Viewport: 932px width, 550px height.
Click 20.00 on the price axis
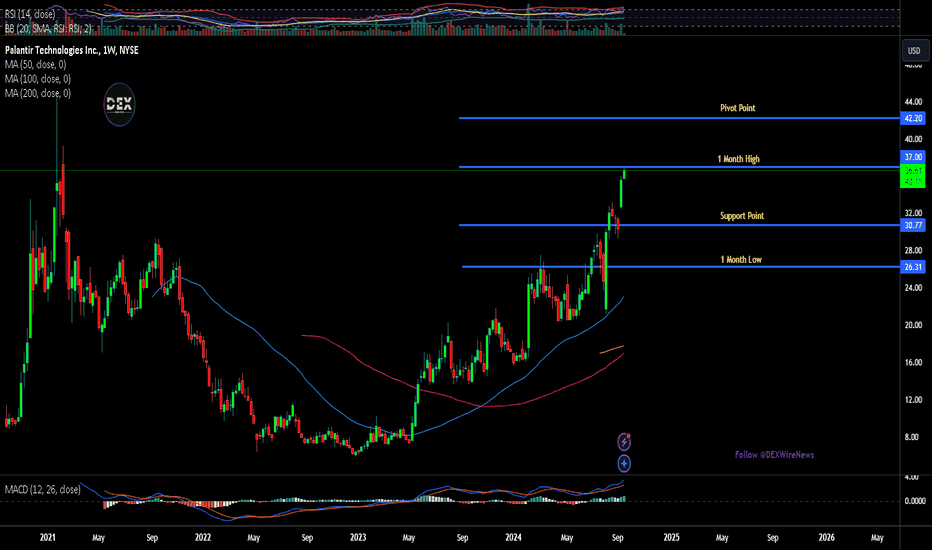[913, 325]
